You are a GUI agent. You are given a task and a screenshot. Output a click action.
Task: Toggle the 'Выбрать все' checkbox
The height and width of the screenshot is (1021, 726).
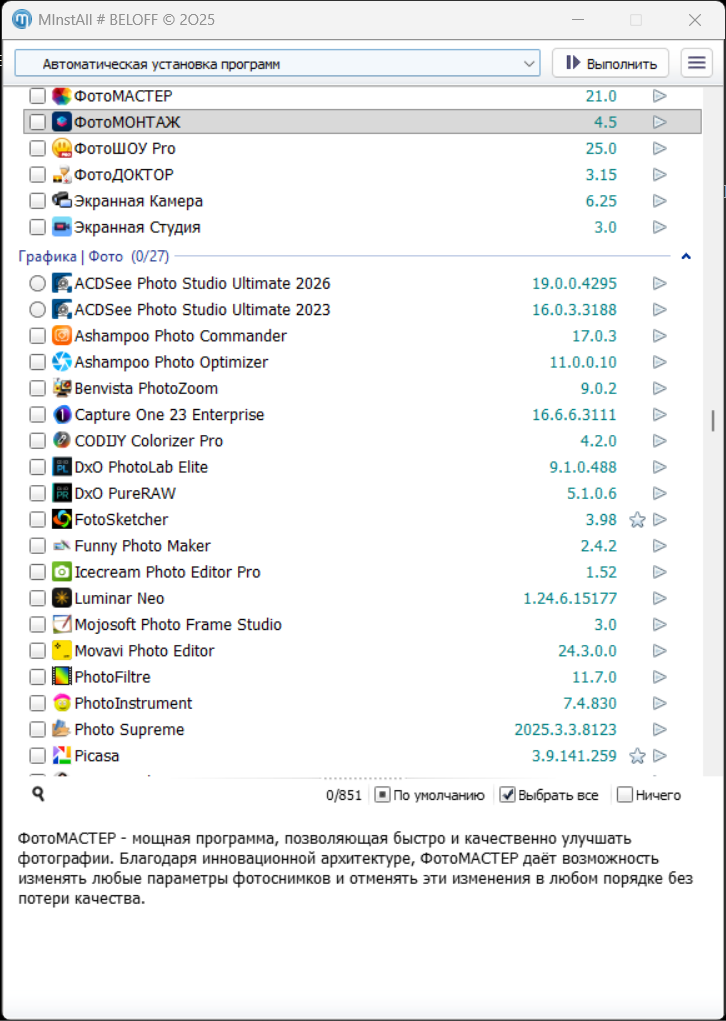tap(508, 795)
